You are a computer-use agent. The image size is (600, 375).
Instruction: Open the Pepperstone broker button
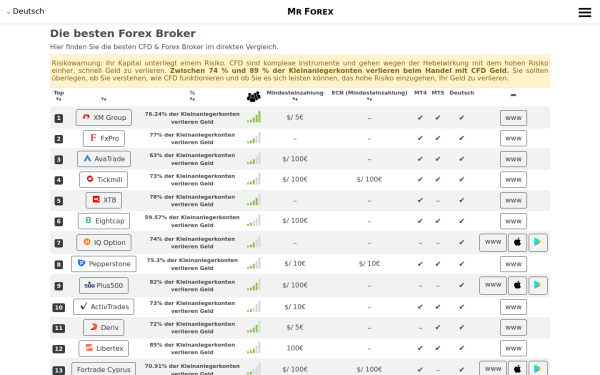tap(104, 264)
